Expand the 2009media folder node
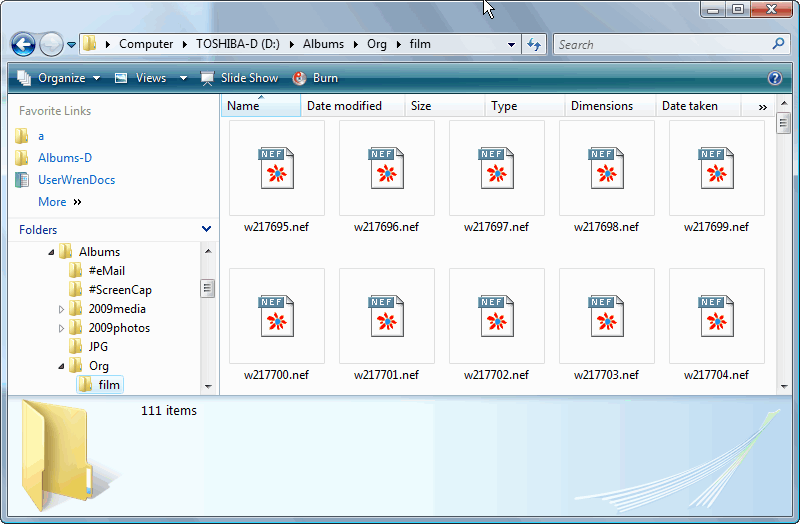This screenshot has width=800, height=524. pos(61,309)
